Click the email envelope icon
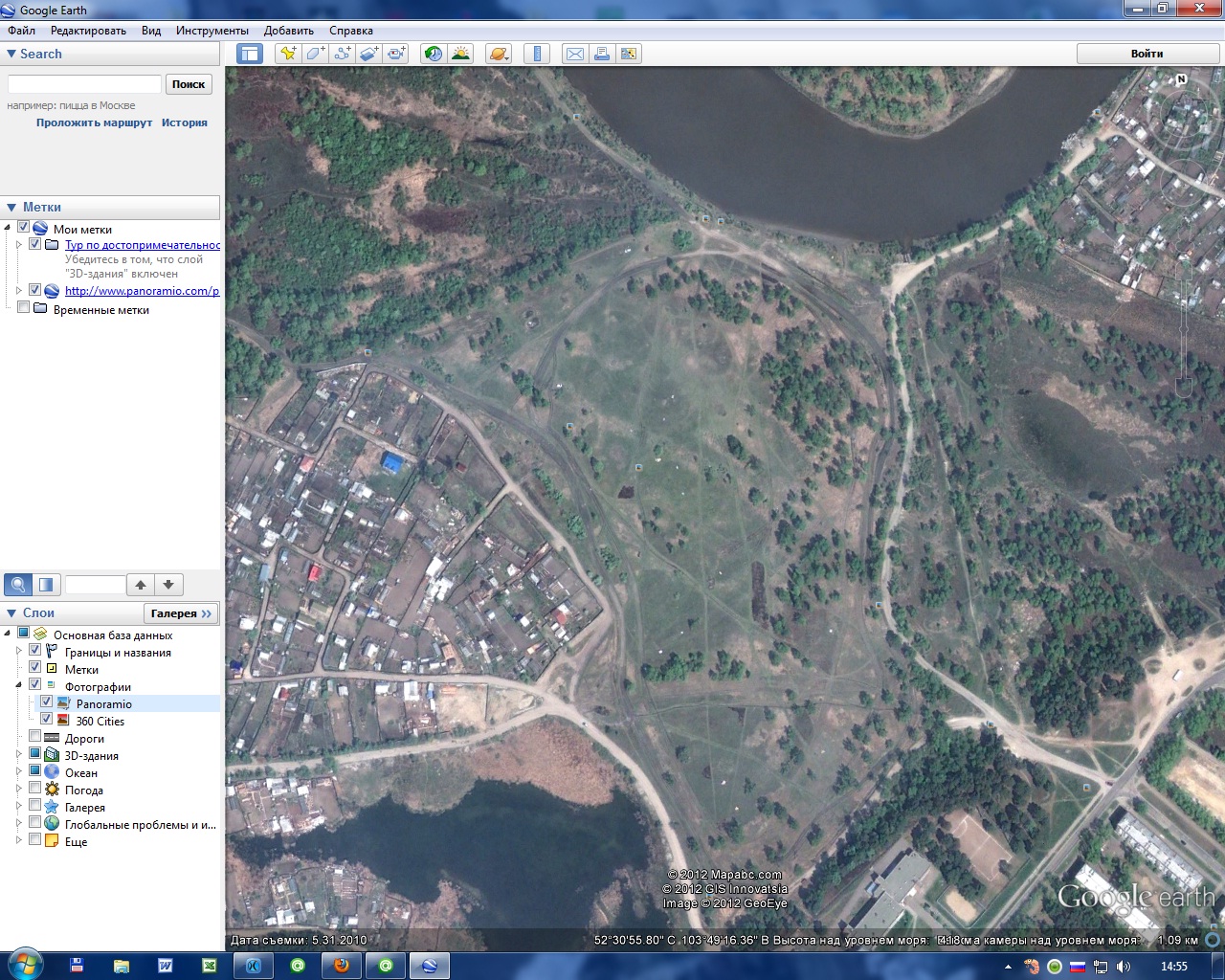The height and width of the screenshot is (980, 1225). coord(575,54)
